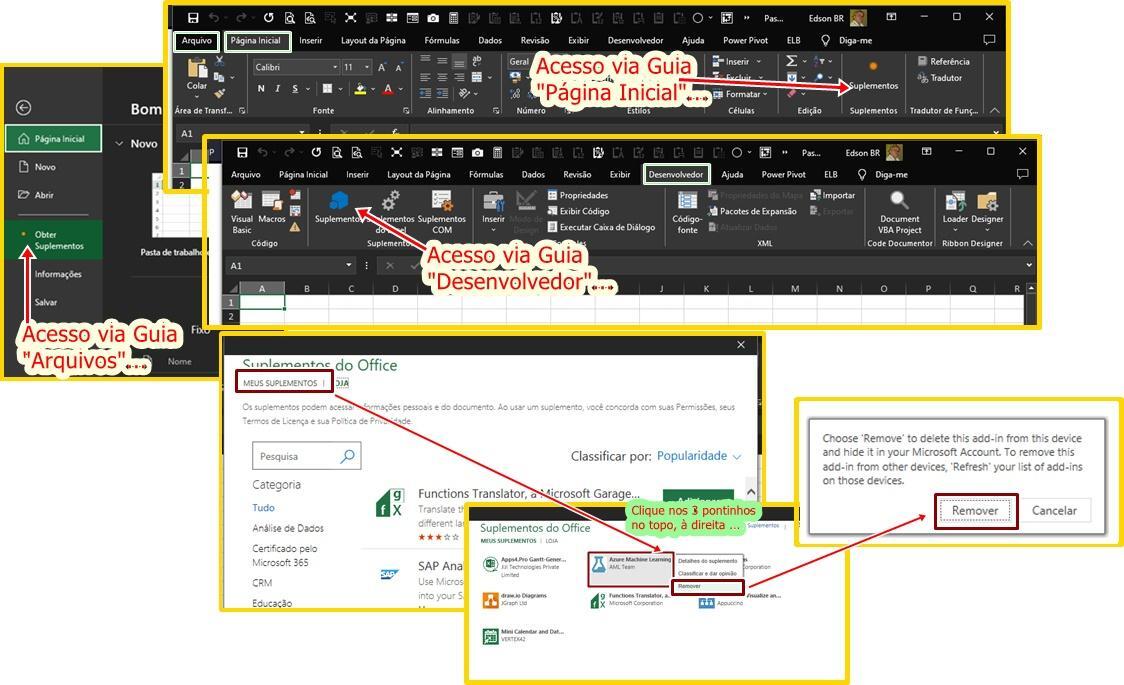
Task: Click the Pesquisa search field
Action: 307,456
